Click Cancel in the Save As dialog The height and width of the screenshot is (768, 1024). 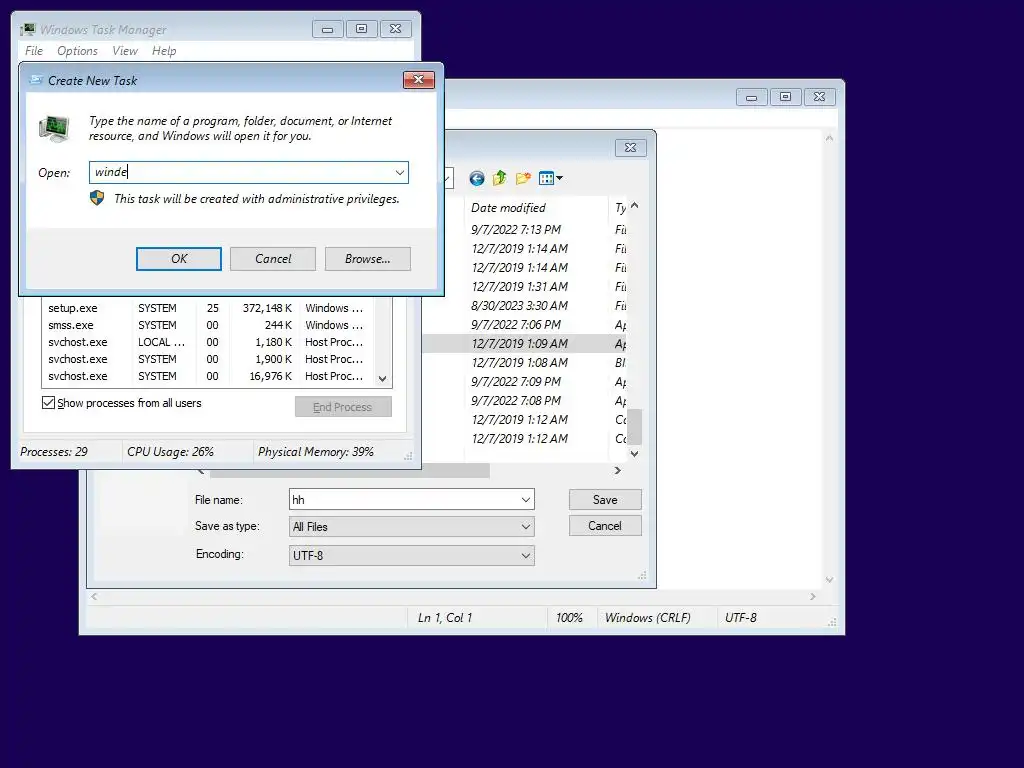(605, 526)
